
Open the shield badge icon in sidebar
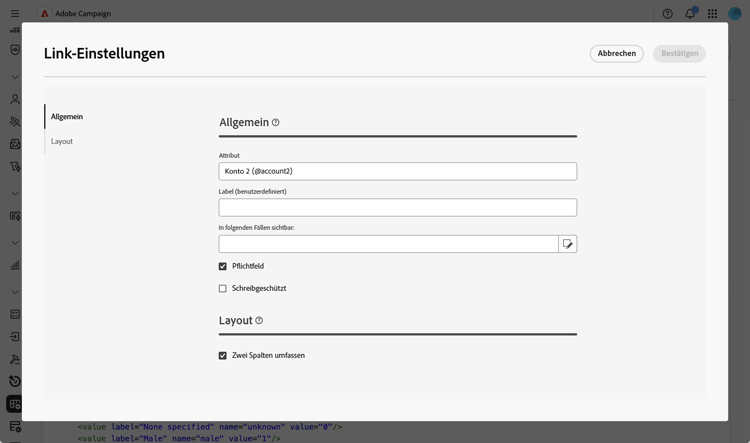tap(15, 50)
